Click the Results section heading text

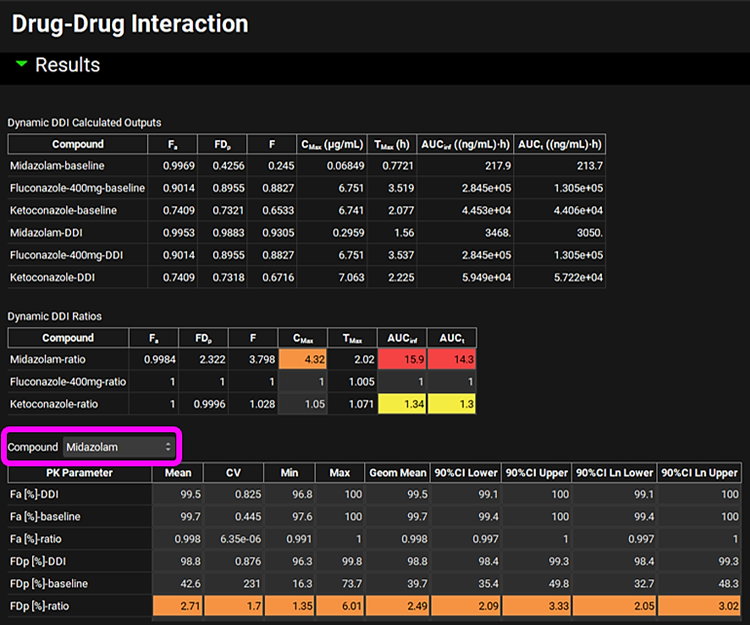click(68, 65)
